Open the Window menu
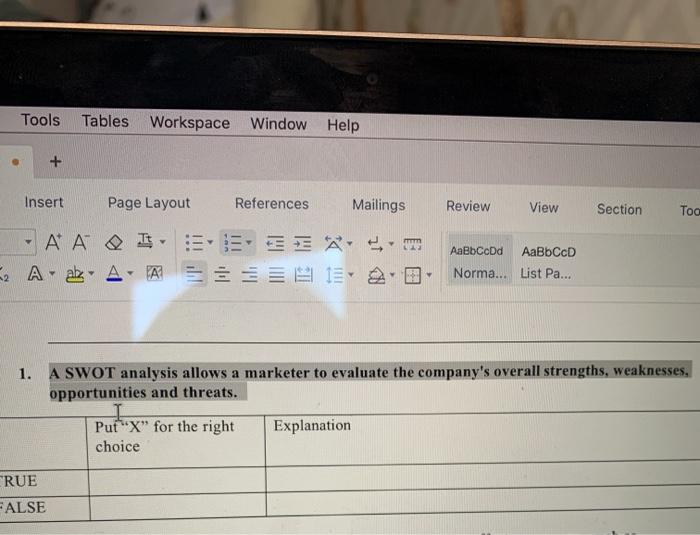700x535 pixels. click(279, 124)
